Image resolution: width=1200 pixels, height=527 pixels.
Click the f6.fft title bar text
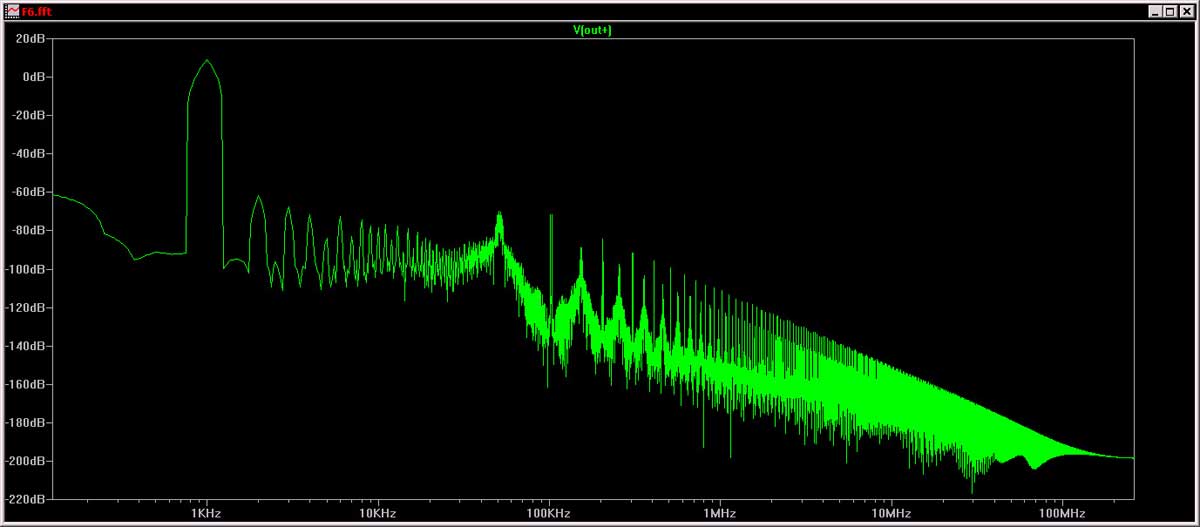[36, 11]
